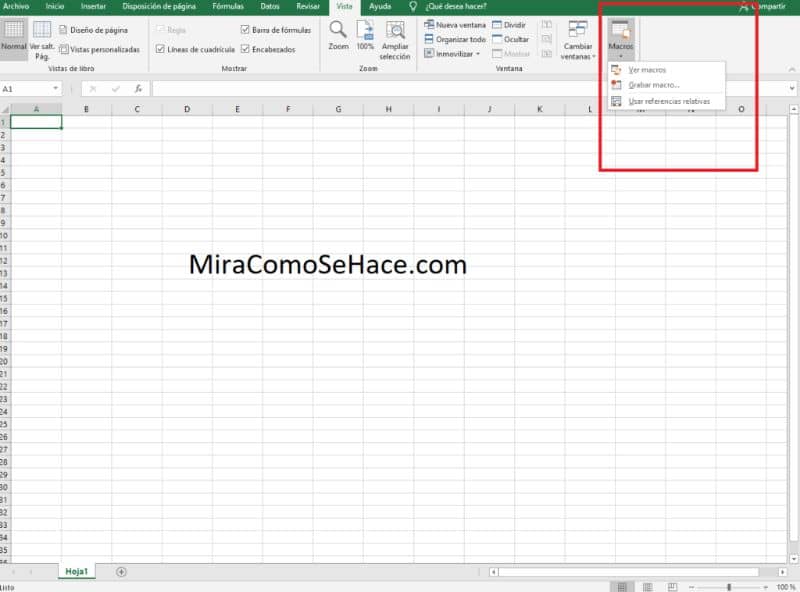Select Ver macros from the menu

(x=666, y=70)
